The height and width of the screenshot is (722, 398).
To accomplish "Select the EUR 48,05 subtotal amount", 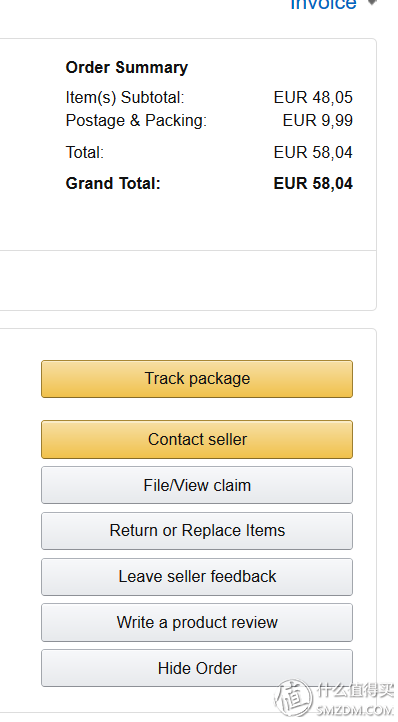I will [313, 98].
